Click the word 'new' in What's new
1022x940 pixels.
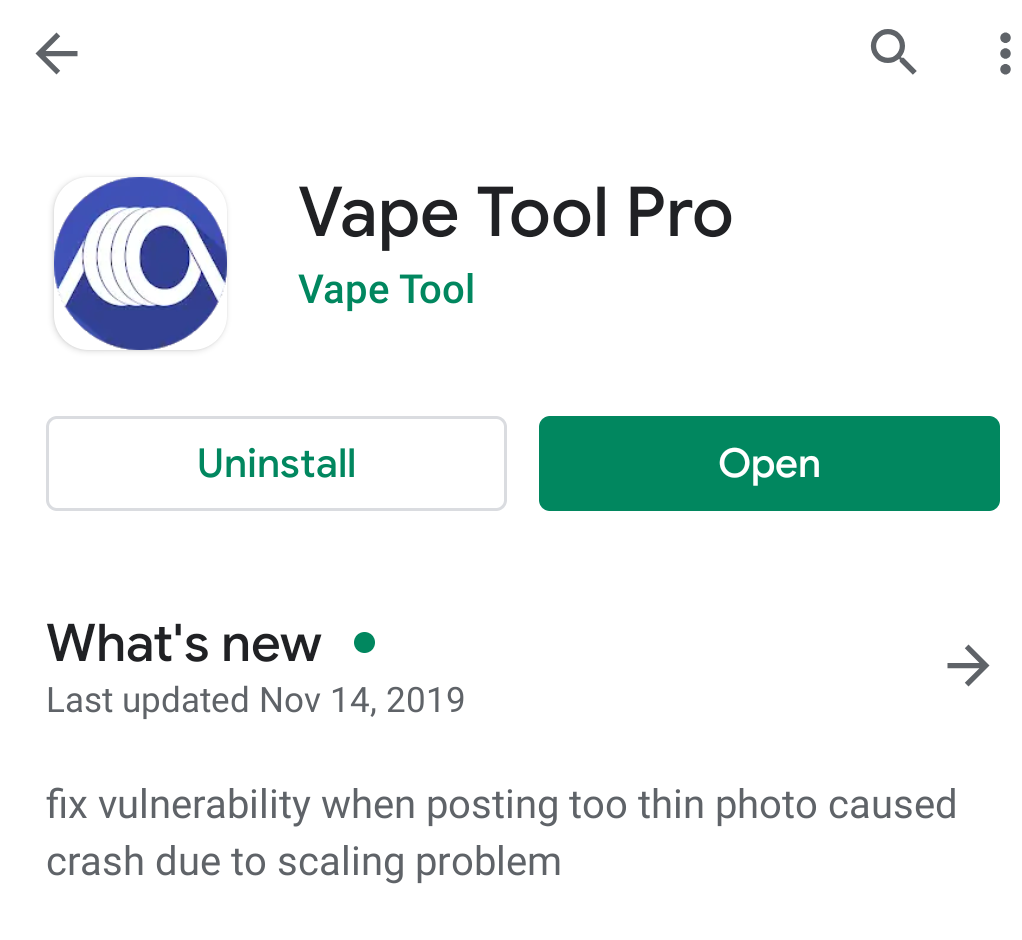tap(272, 645)
